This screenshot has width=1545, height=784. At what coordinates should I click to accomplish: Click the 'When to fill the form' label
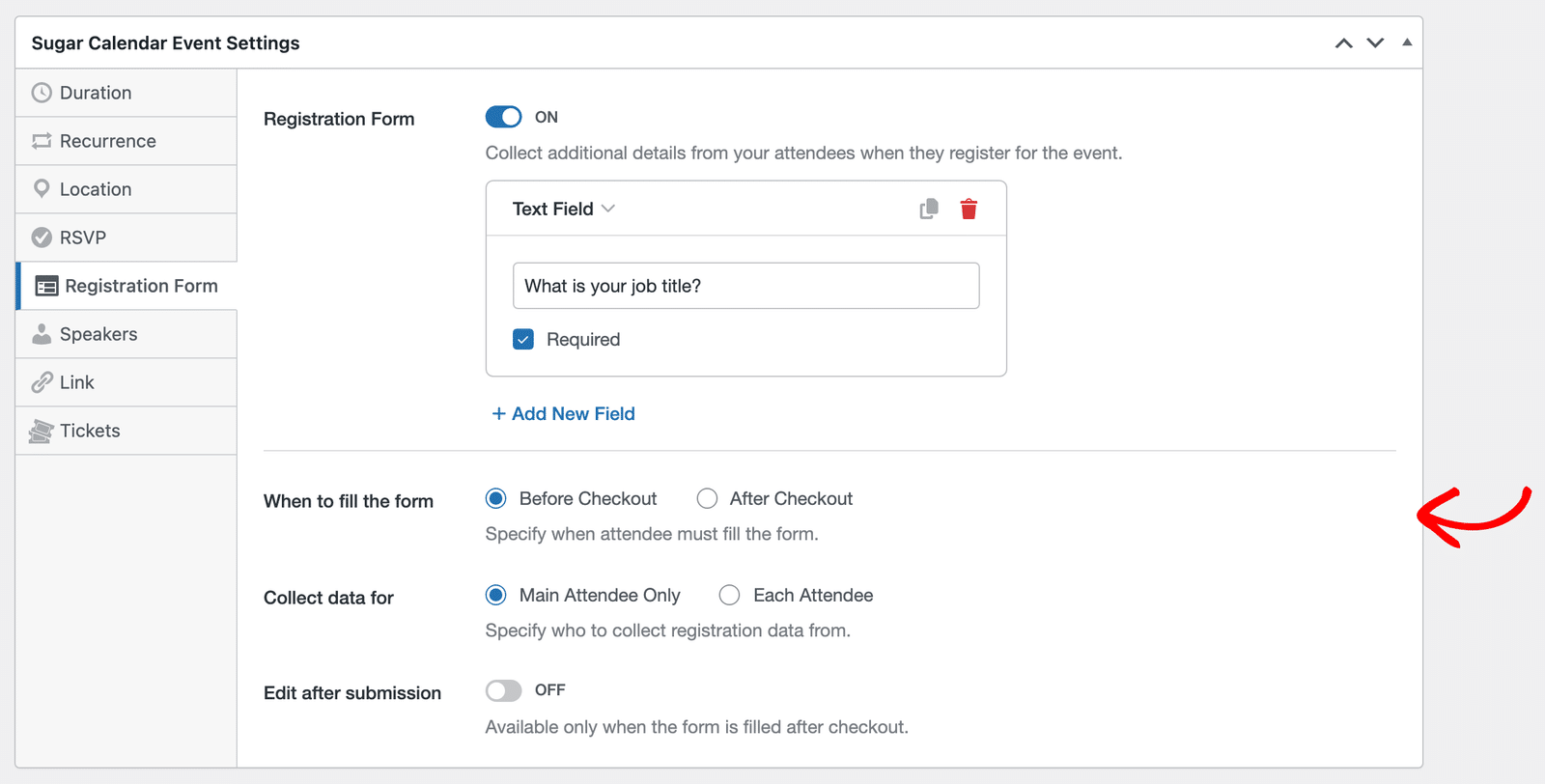coord(349,501)
